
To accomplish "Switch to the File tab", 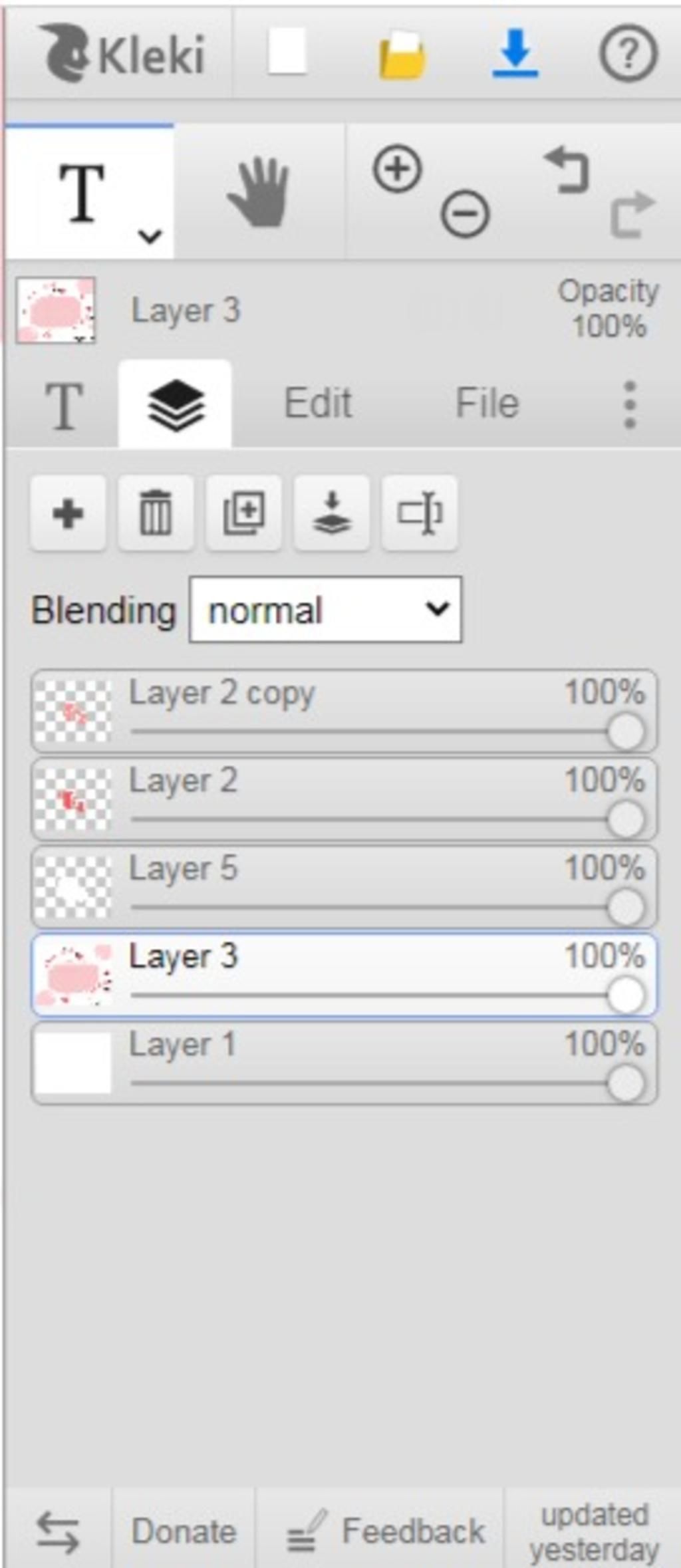I will [x=487, y=403].
